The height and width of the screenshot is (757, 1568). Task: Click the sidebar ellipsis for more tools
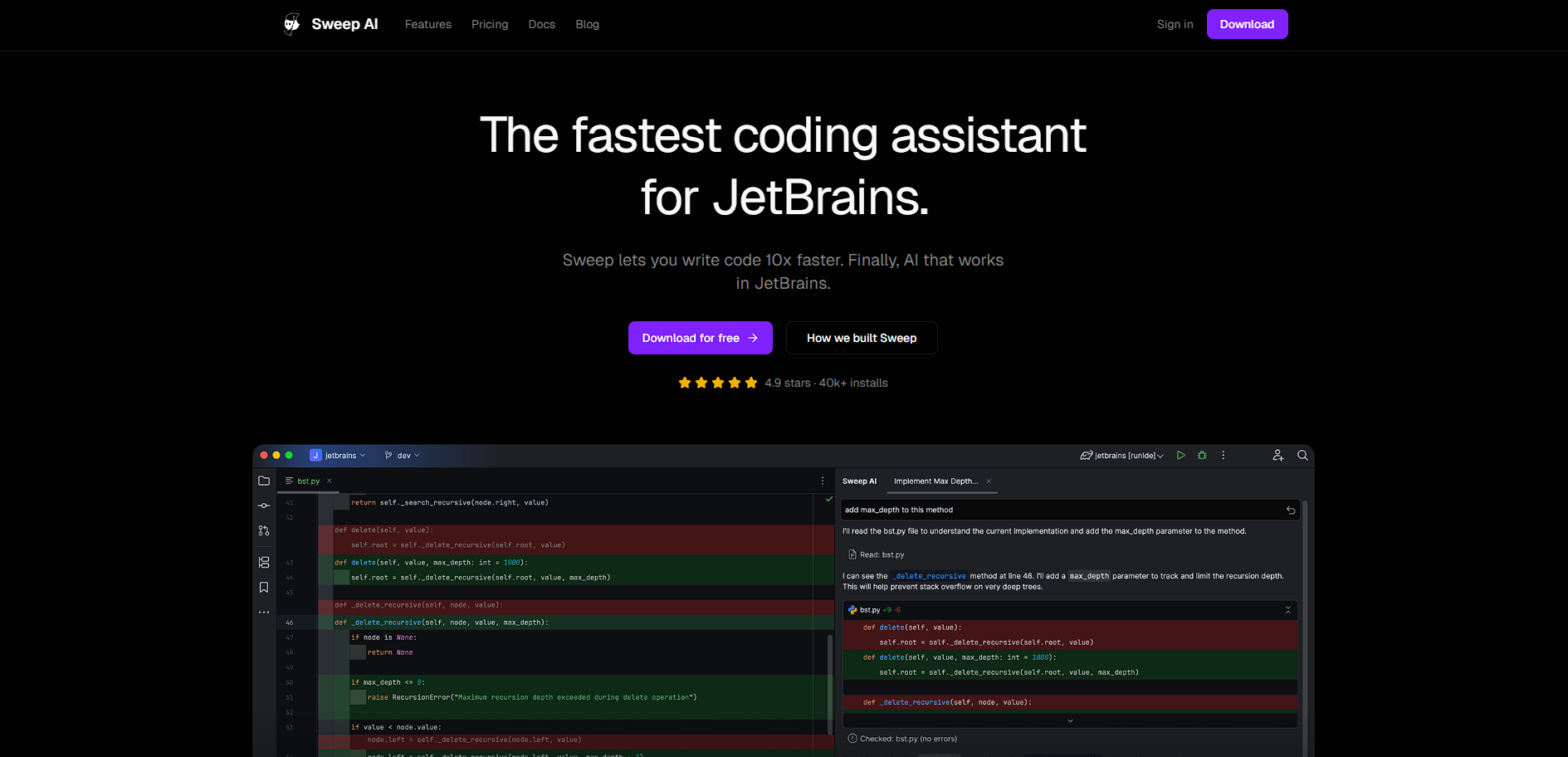pos(264,613)
